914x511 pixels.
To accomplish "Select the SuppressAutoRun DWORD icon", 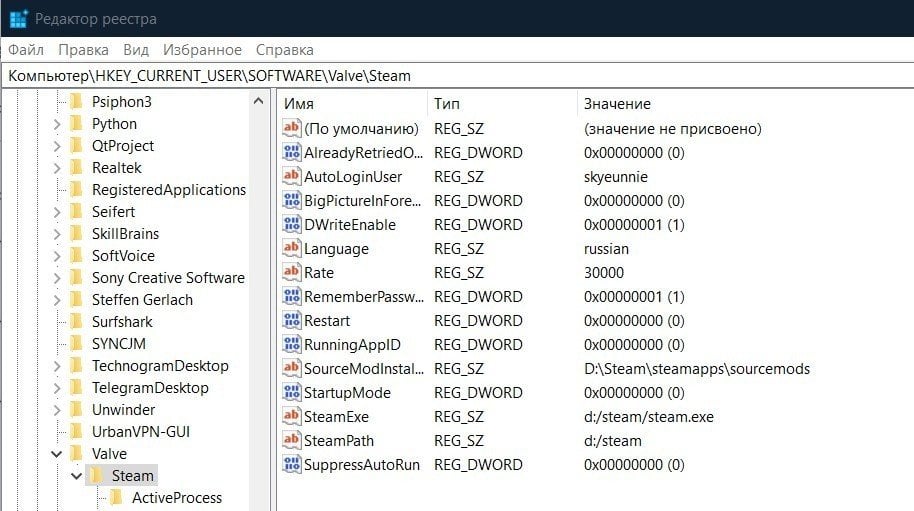I will point(291,464).
